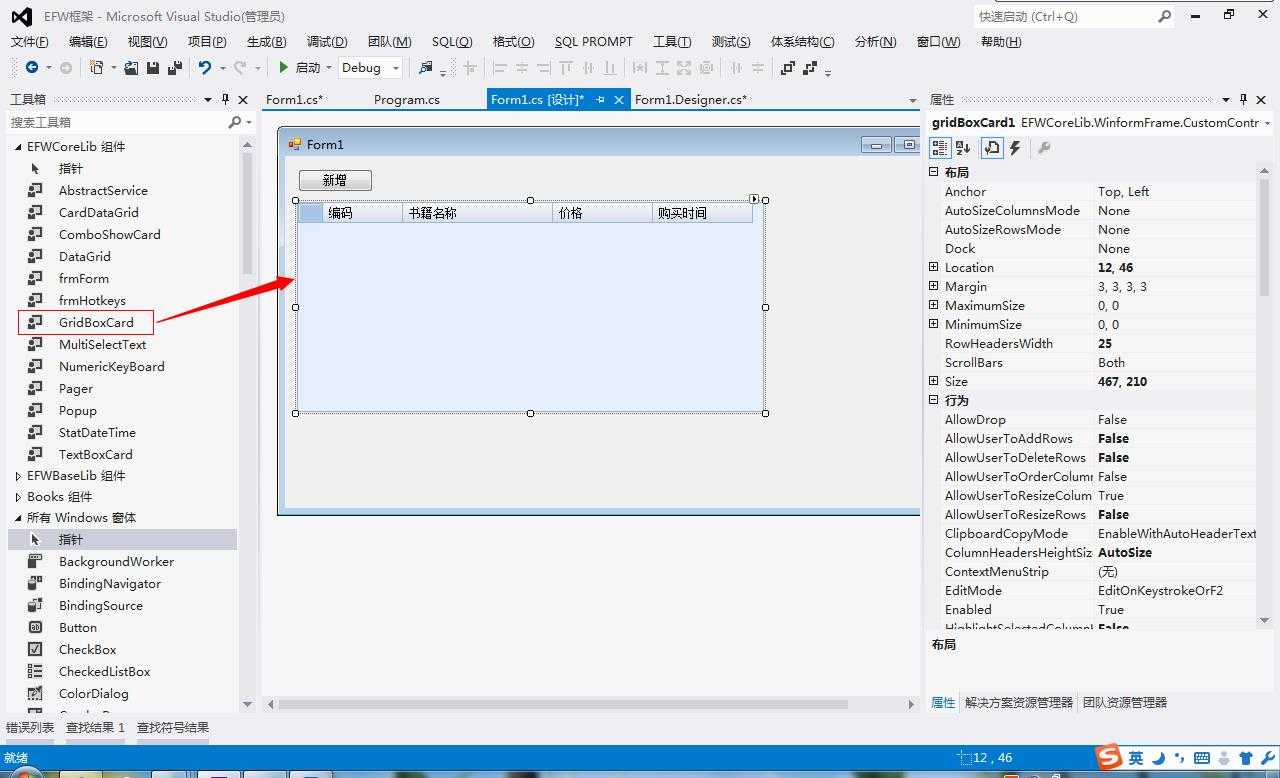
Task: Click the Quick Launch input box
Action: pyautogui.click(x=1064, y=16)
